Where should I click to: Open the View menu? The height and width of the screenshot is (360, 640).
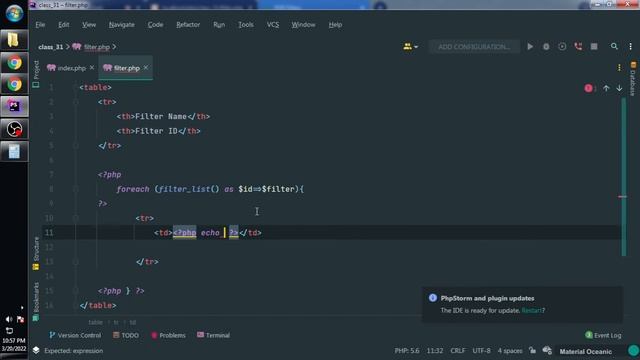tap(89, 24)
